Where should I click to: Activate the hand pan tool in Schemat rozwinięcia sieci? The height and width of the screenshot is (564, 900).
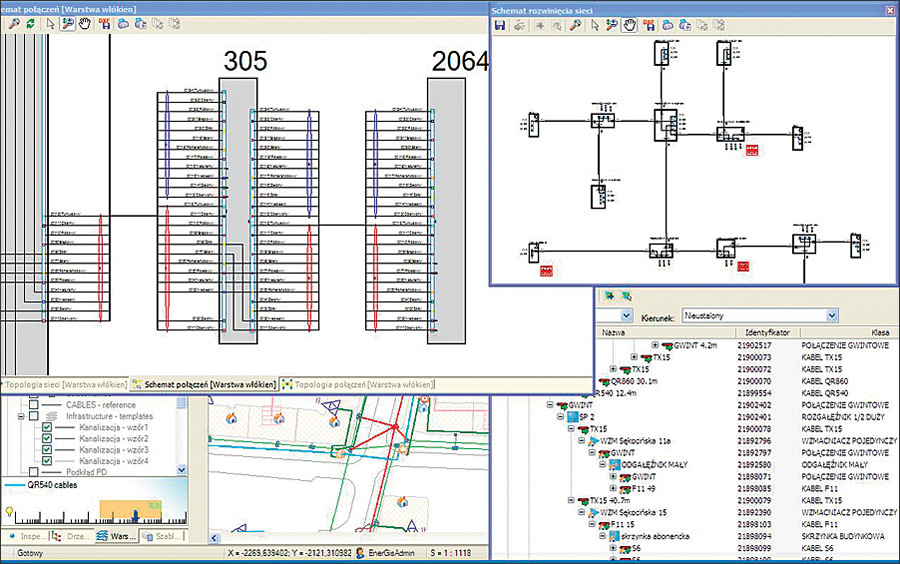click(x=630, y=25)
